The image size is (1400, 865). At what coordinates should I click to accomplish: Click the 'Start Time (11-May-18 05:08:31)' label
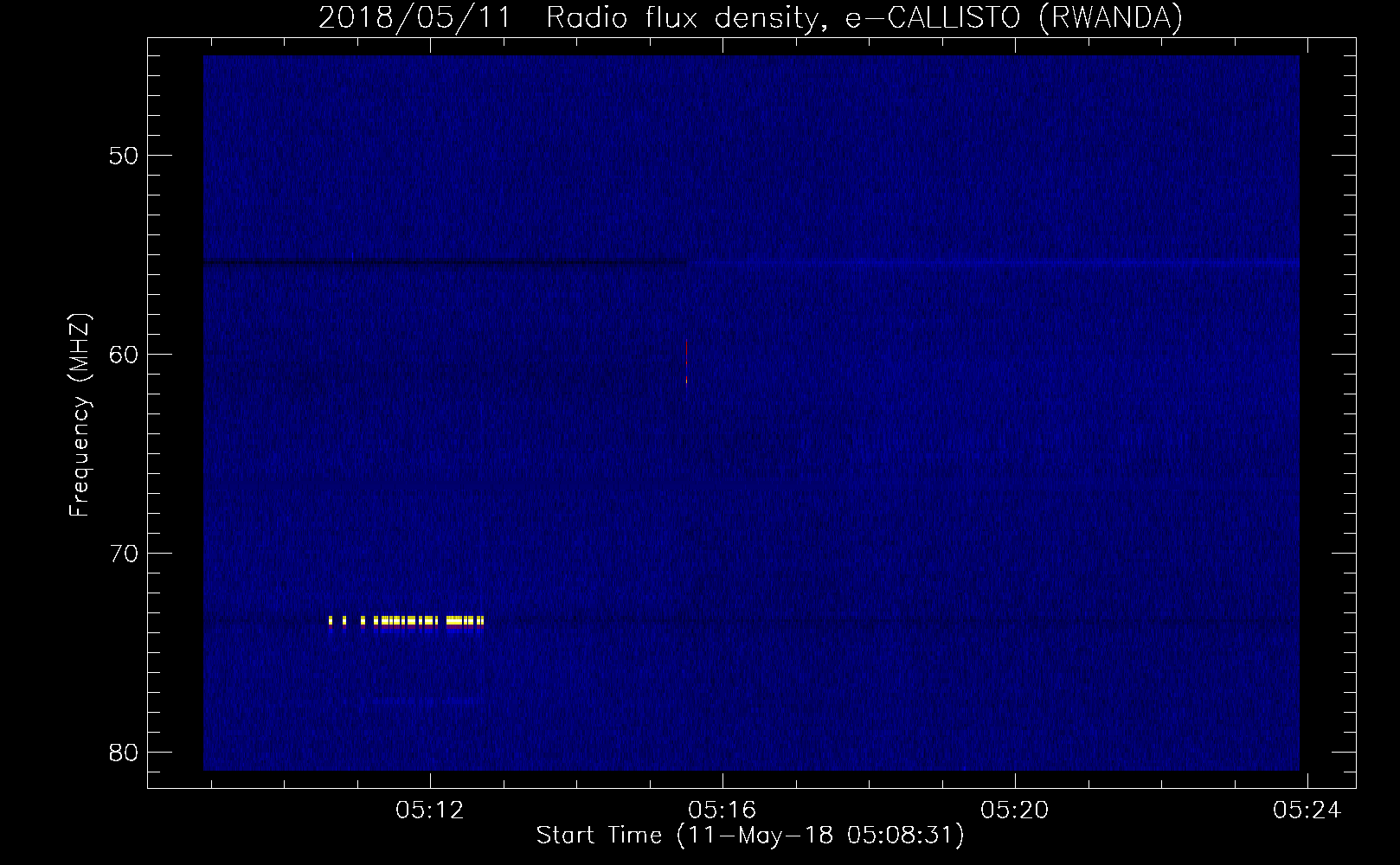750,836
